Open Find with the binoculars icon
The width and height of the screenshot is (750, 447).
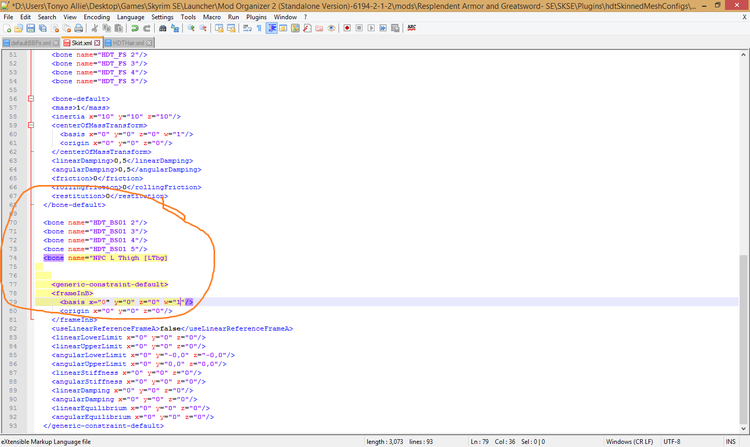pos(163,29)
